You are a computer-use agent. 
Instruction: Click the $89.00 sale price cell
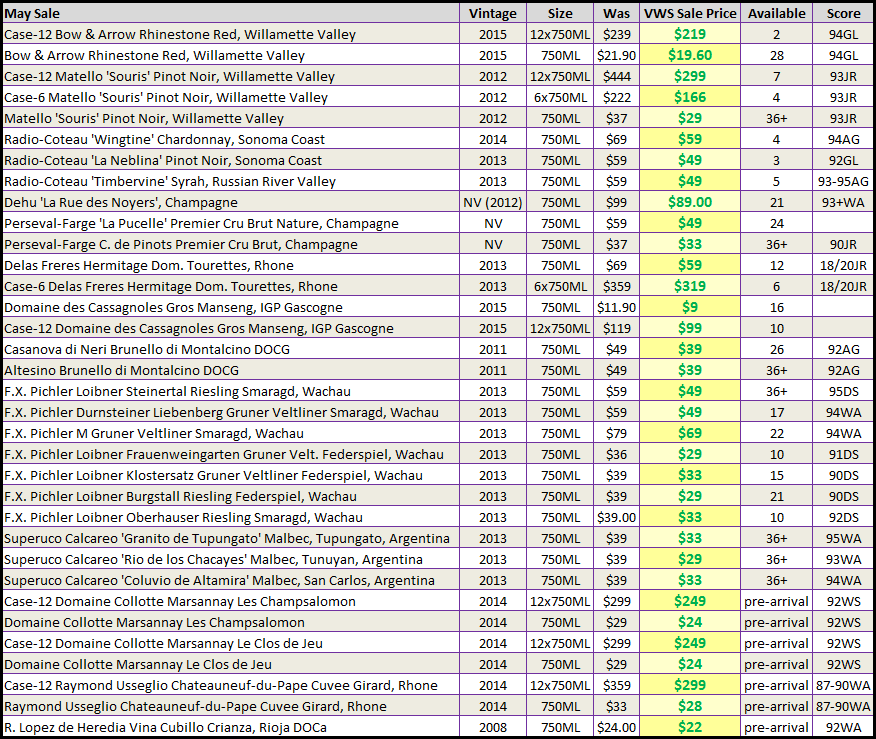(x=690, y=202)
